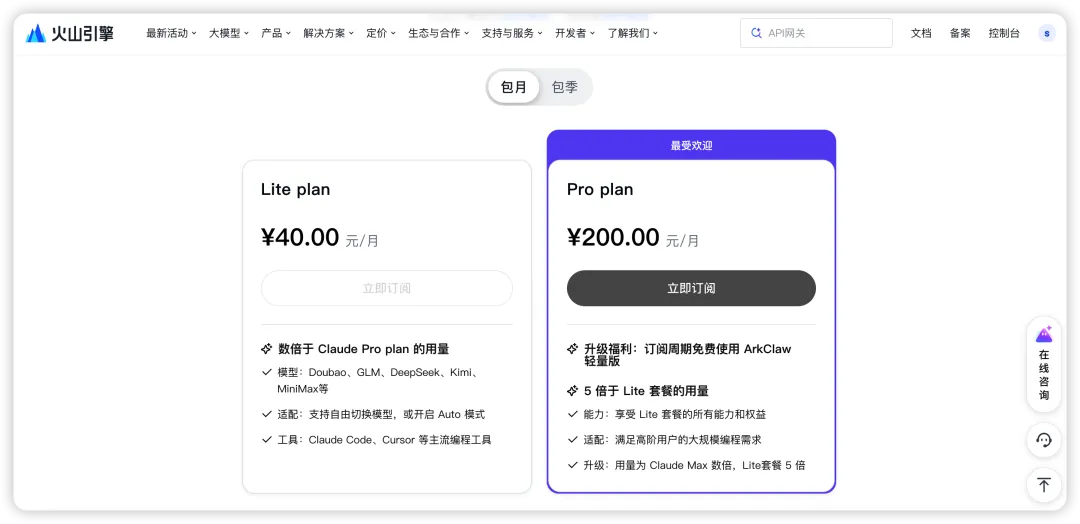The image size is (1080, 524).
Task: Expand 生态与合作 menu
Action: coord(439,33)
